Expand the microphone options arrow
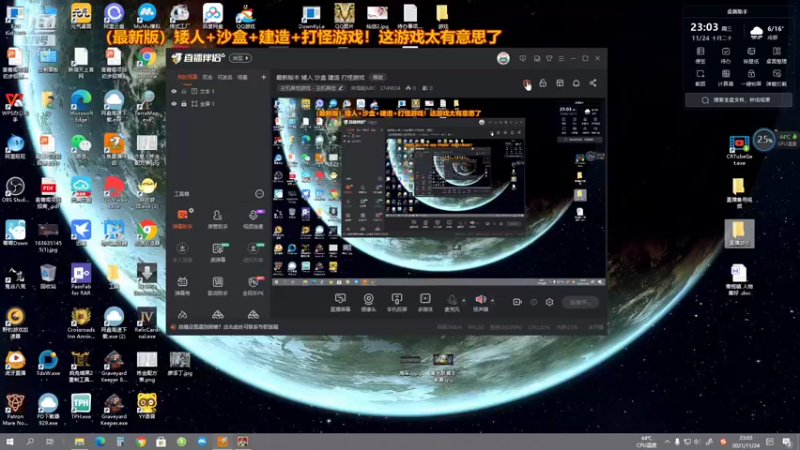The height and width of the screenshot is (450, 800). pos(463,300)
